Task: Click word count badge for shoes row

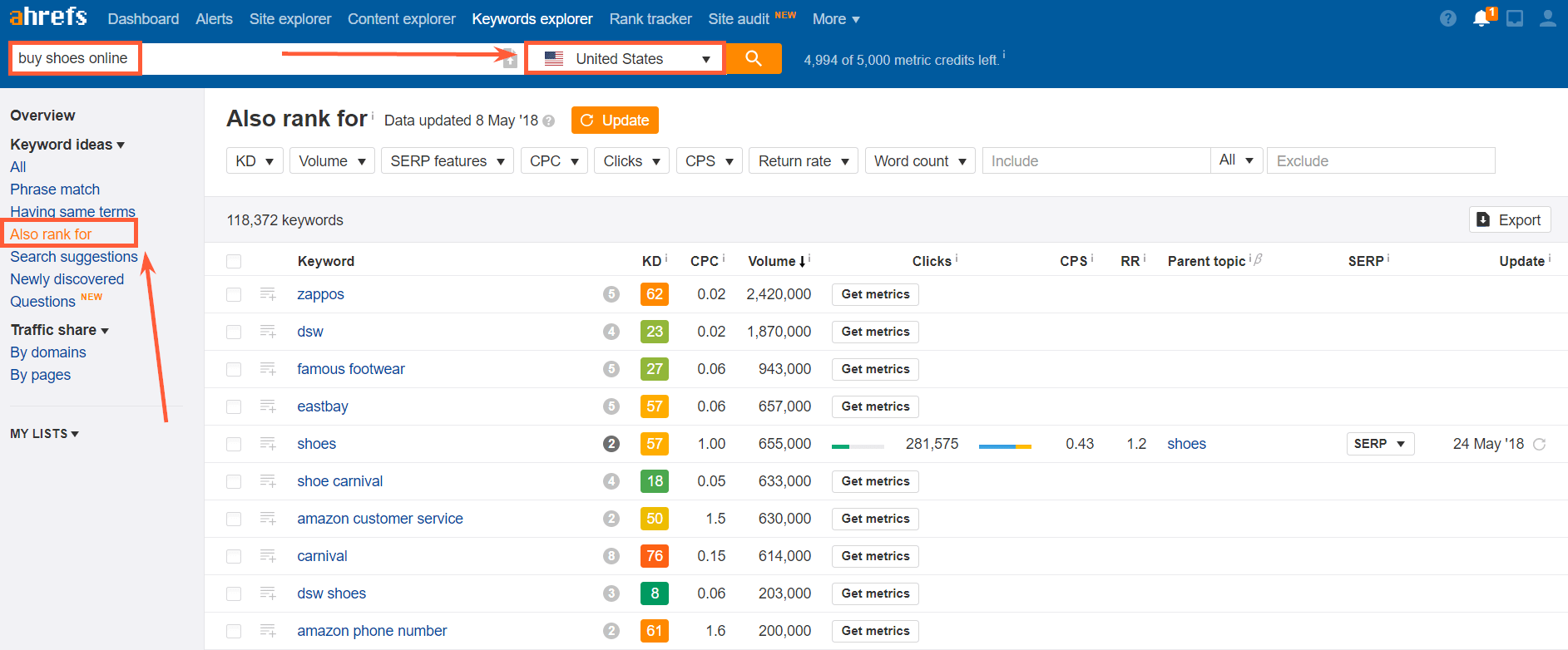Action: point(611,444)
